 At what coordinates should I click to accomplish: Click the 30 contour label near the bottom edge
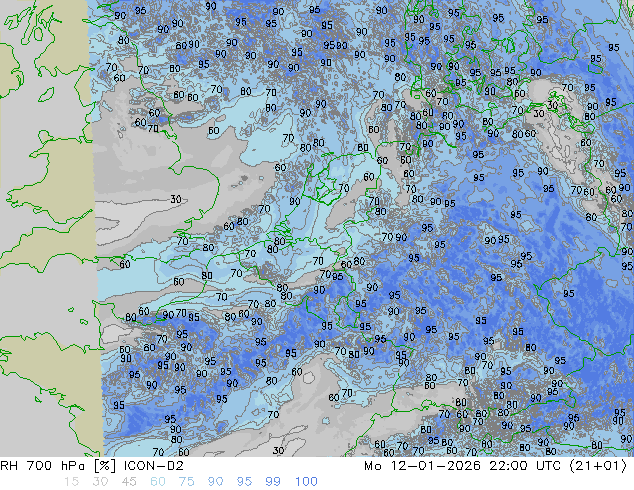click(278, 450)
